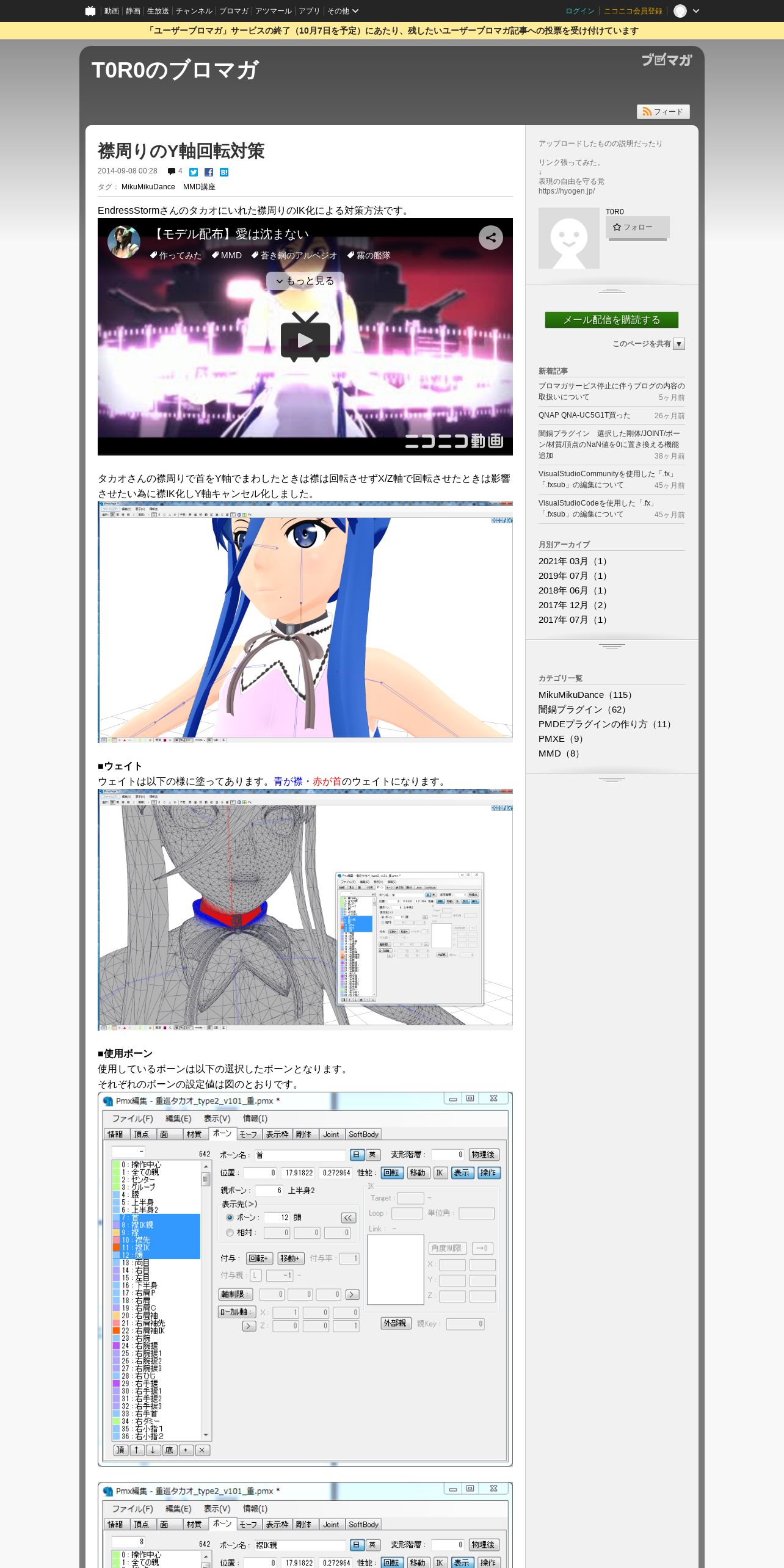Open the VisualStudioCommunity .fx article link
The width and height of the screenshot is (784, 1568).
click(x=606, y=479)
